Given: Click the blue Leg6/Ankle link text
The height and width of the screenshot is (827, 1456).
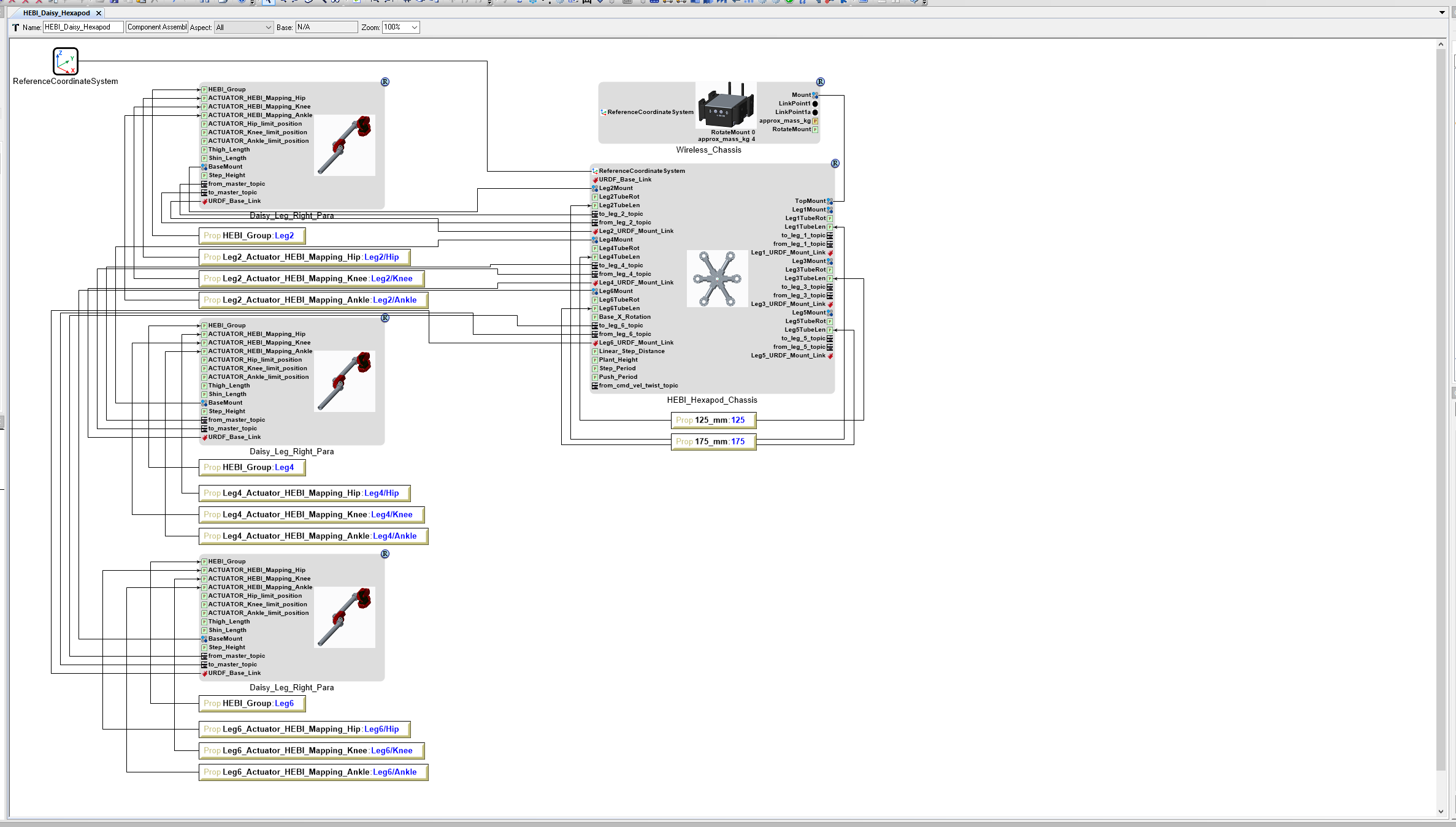Looking at the screenshot, I should (395, 772).
